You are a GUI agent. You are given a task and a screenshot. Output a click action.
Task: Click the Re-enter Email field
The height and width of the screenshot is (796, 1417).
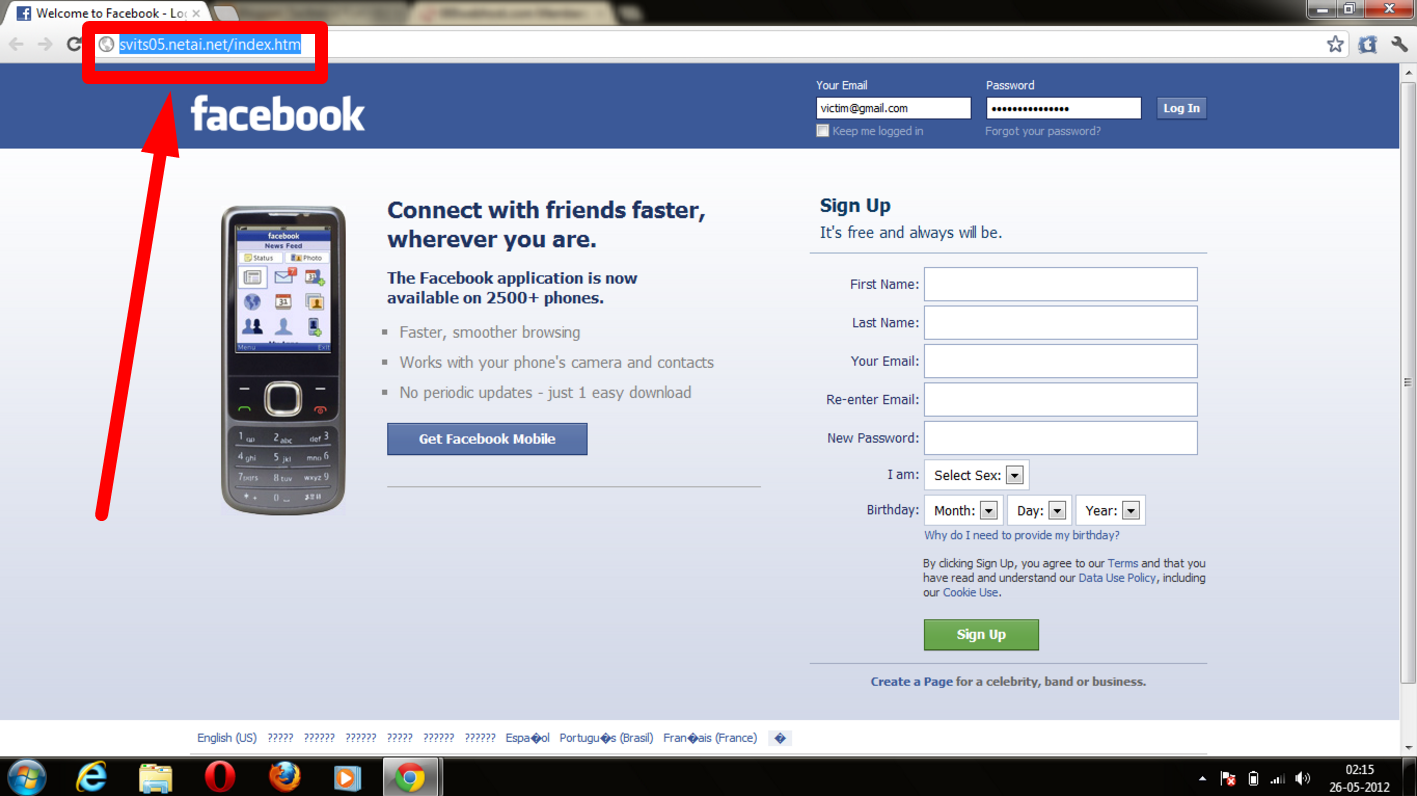tap(1060, 399)
